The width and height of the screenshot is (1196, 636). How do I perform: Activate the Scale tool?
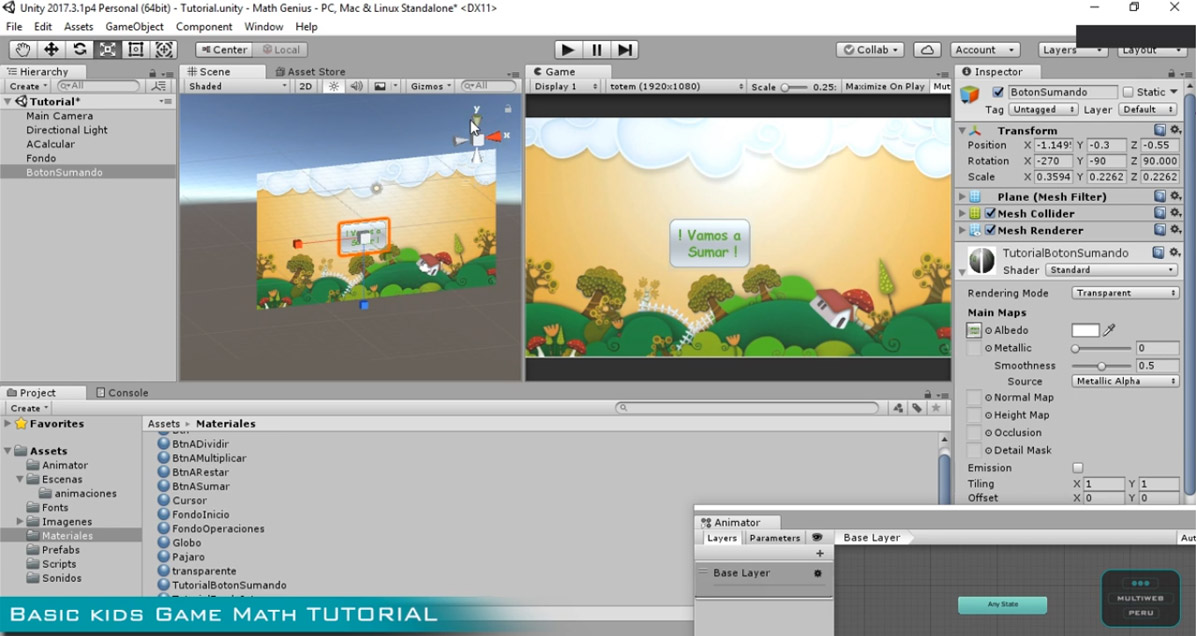pyautogui.click(x=107, y=49)
